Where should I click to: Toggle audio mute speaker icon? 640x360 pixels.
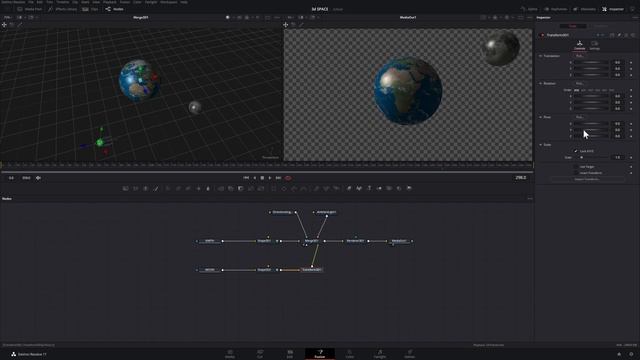(38, 178)
